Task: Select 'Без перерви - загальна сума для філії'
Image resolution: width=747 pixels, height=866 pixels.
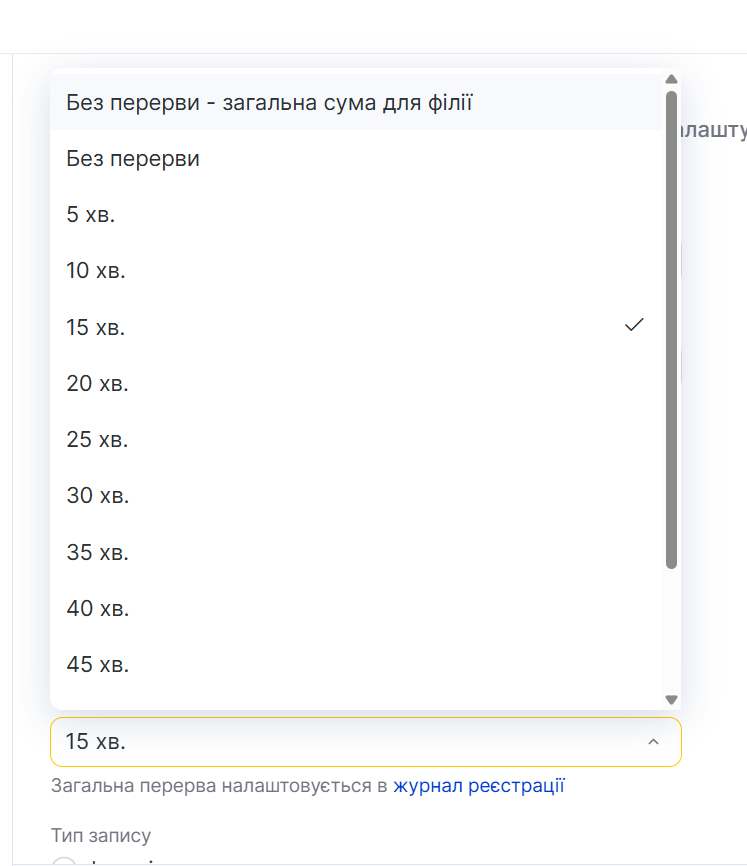Action: (269, 102)
